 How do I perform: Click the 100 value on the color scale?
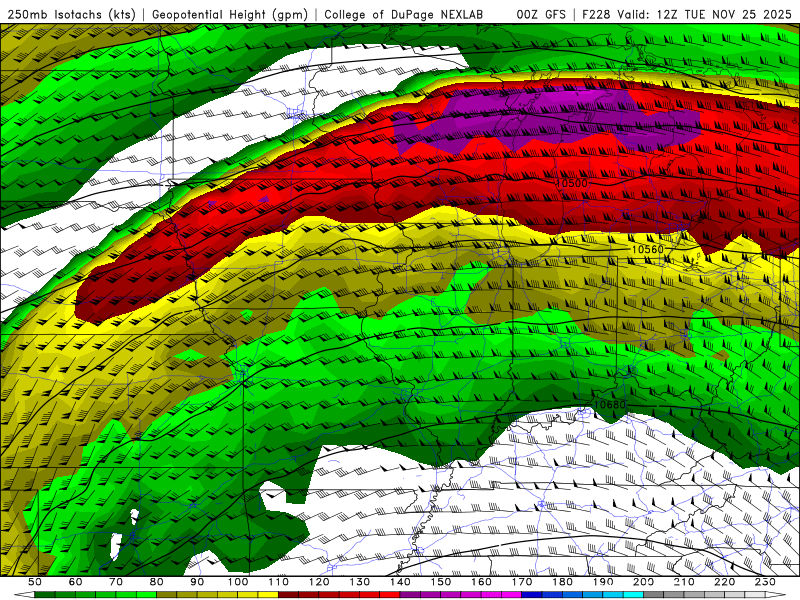238,582
